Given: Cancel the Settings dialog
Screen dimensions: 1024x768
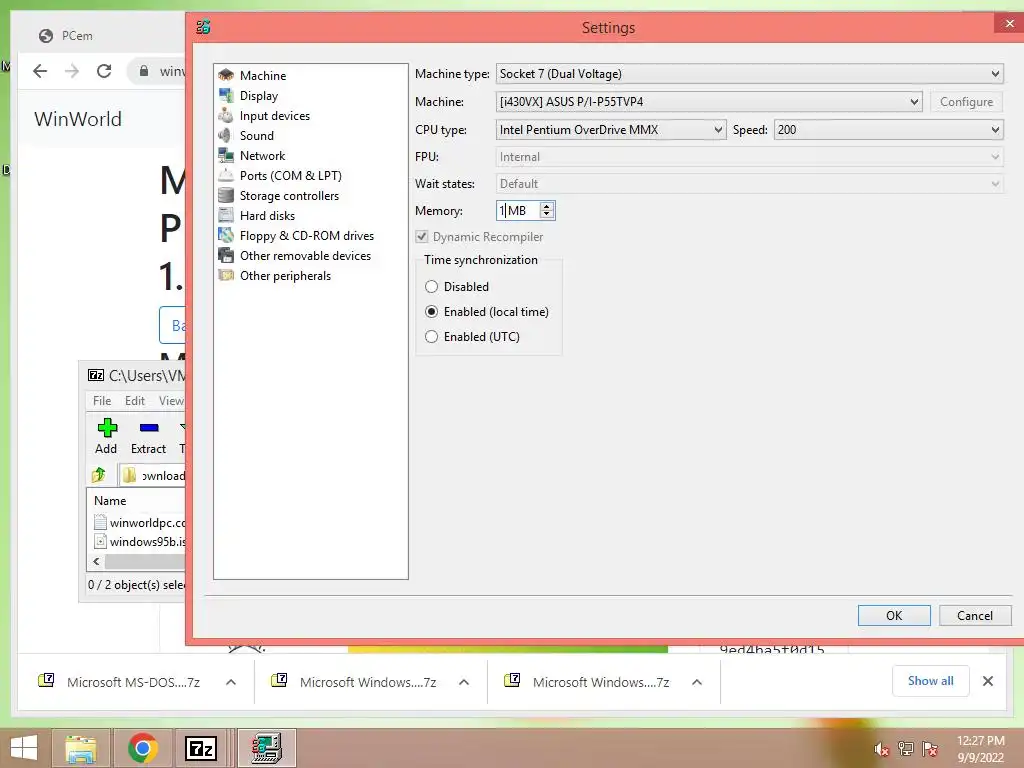Looking at the screenshot, I should coord(975,616).
